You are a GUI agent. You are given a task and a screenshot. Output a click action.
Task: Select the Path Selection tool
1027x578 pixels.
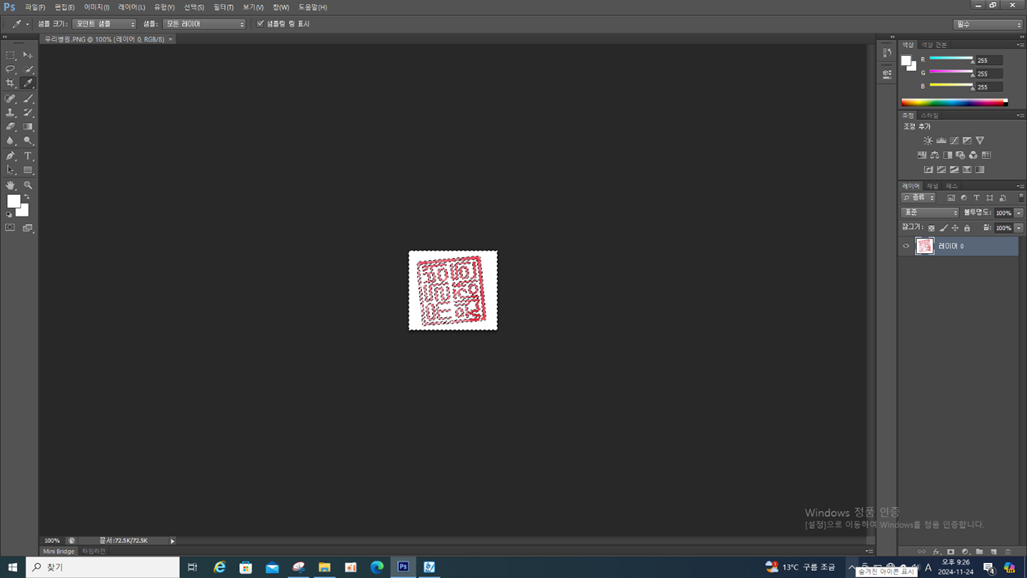click(x=10, y=170)
